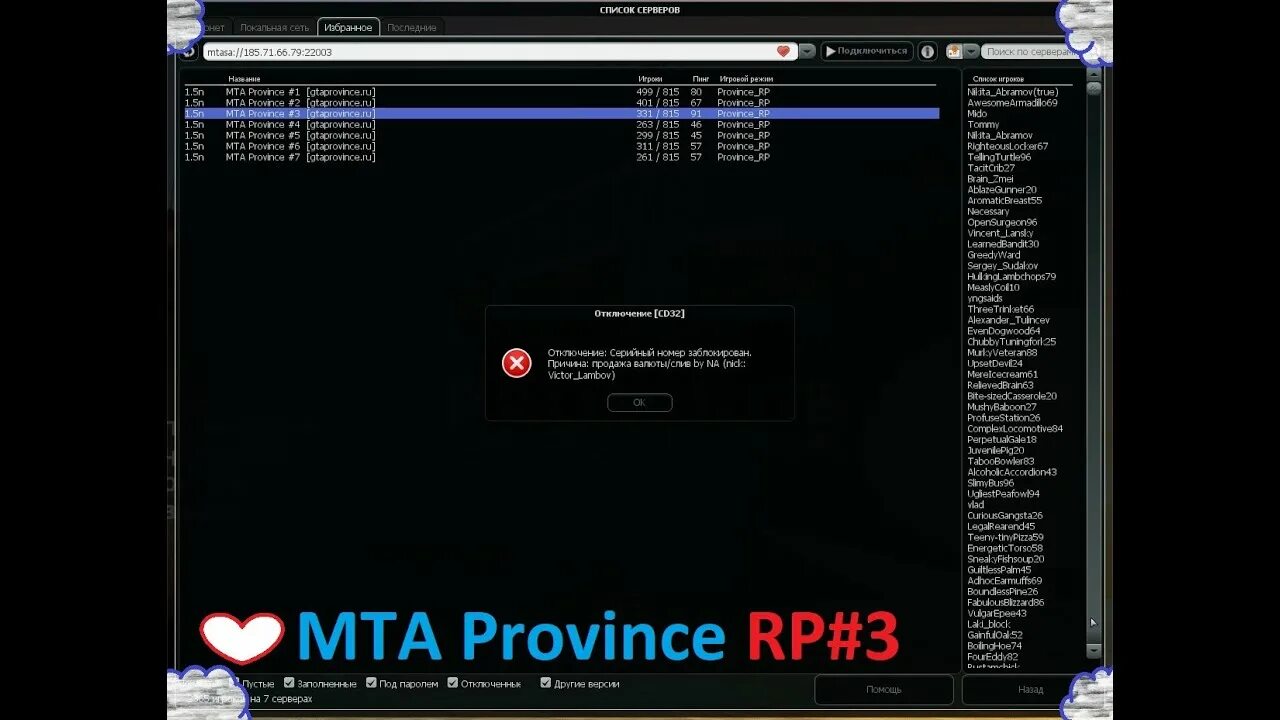The height and width of the screenshot is (720, 1280).
Task: Click player MeaslyCoil10 in list
Action: [994, 288]
